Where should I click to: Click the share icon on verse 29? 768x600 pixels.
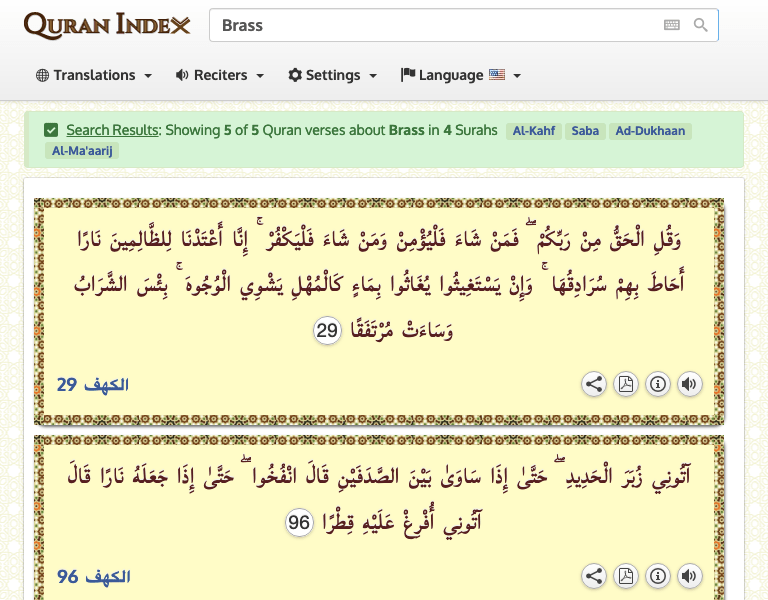tap(593, 384)
